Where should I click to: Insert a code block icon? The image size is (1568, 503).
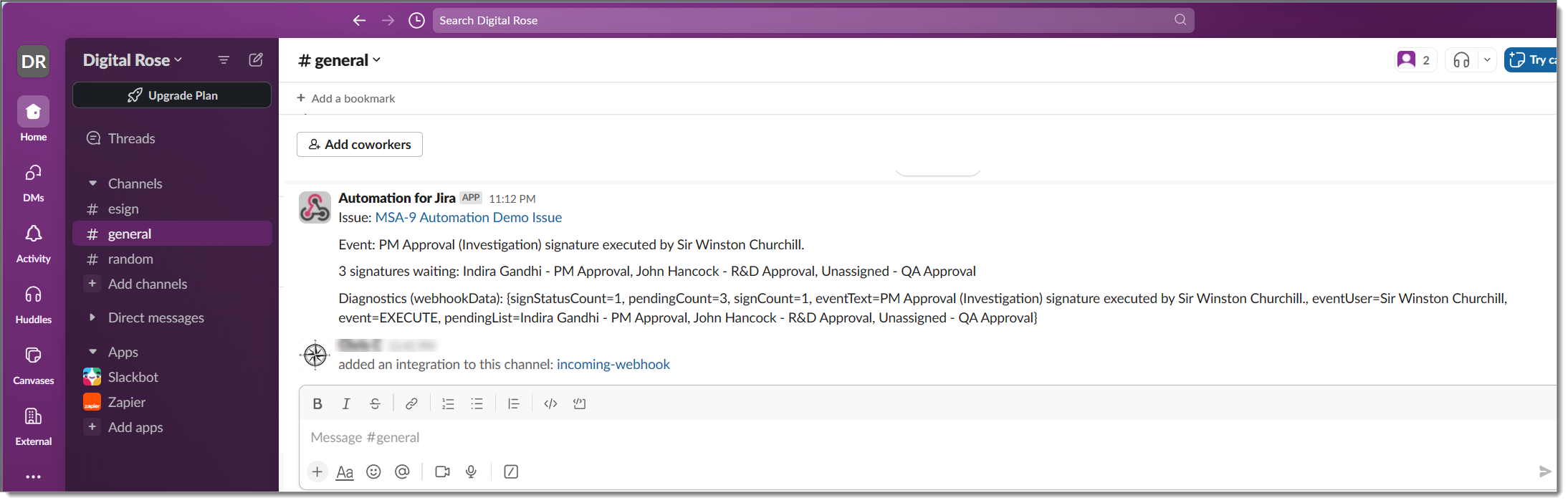tap(579, 404)
